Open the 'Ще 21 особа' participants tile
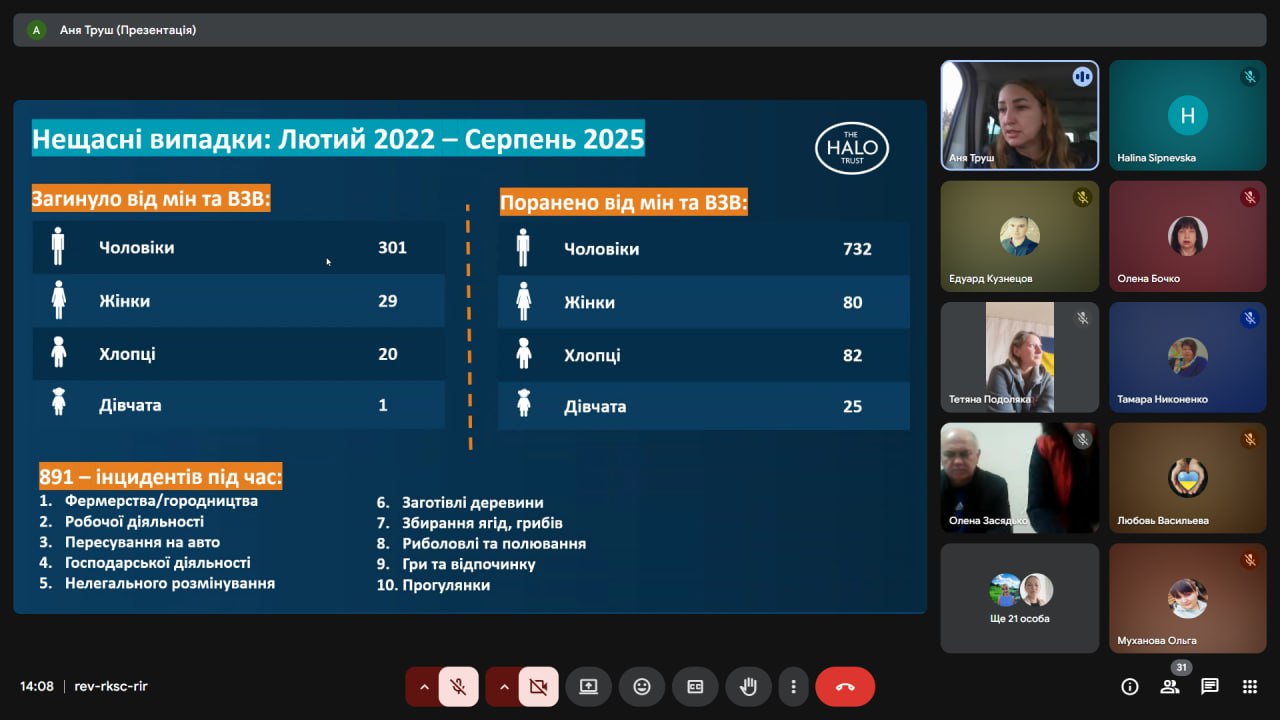The image size is (1280, 720). (1019, 598)
